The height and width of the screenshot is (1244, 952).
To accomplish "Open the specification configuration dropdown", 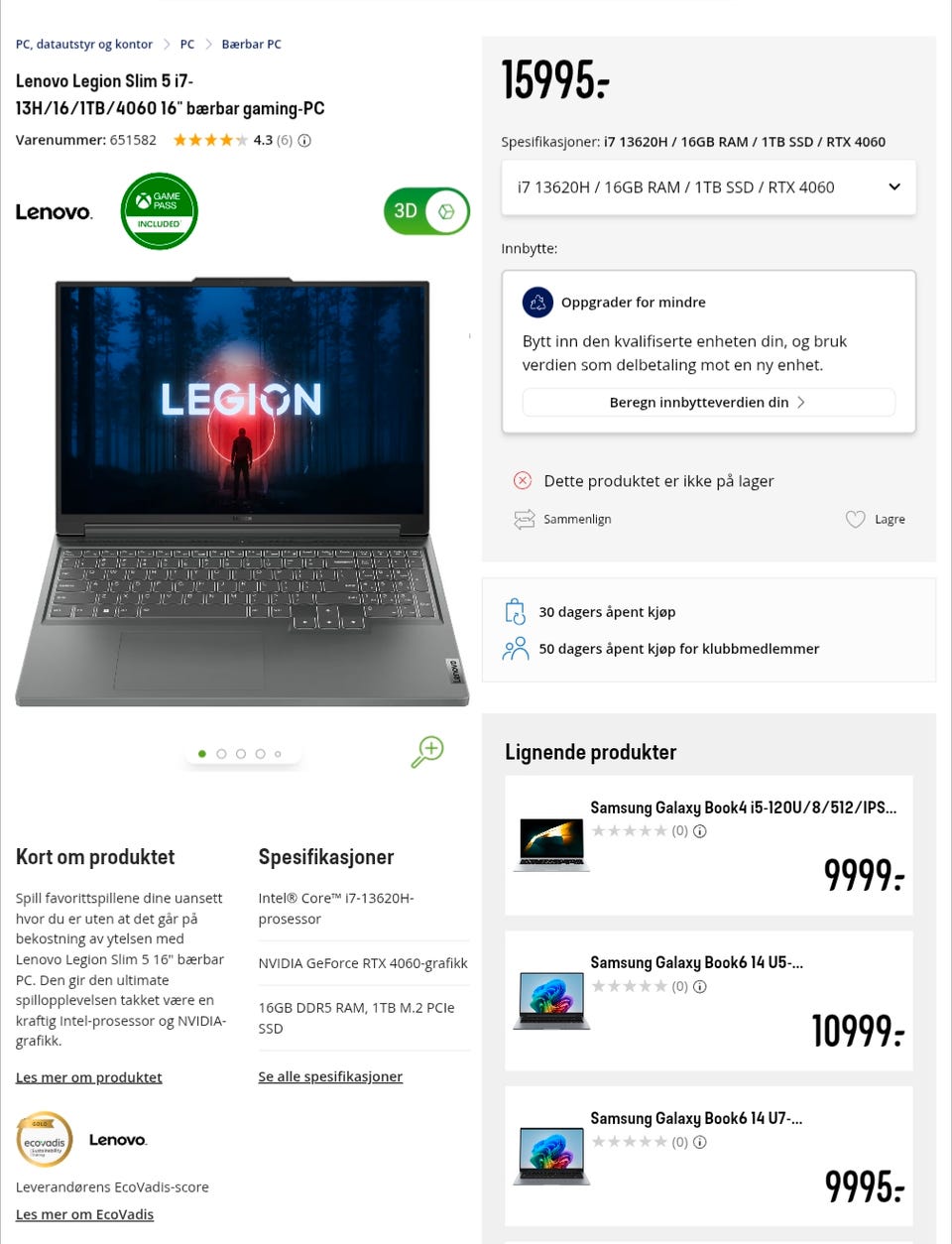I will pos(708,187).
